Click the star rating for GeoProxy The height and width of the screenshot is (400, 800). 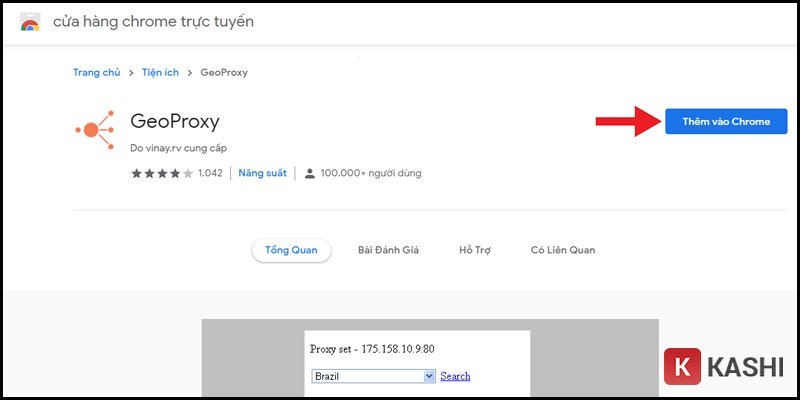coord(162,173)
